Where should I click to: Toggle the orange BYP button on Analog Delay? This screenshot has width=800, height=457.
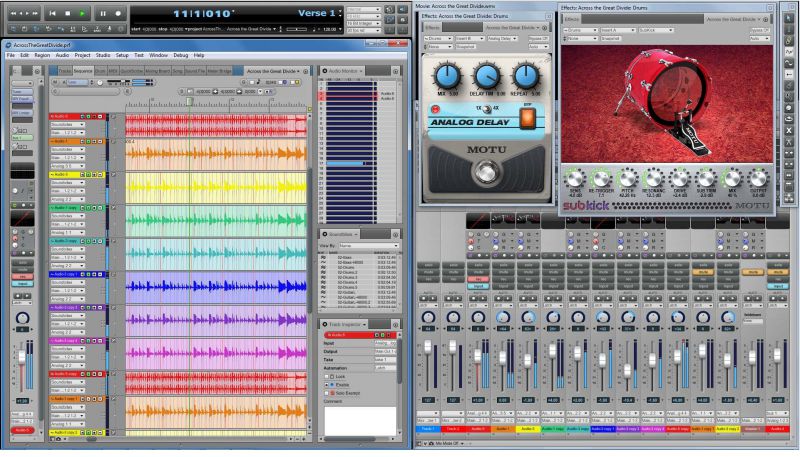[x=528, y=118]
